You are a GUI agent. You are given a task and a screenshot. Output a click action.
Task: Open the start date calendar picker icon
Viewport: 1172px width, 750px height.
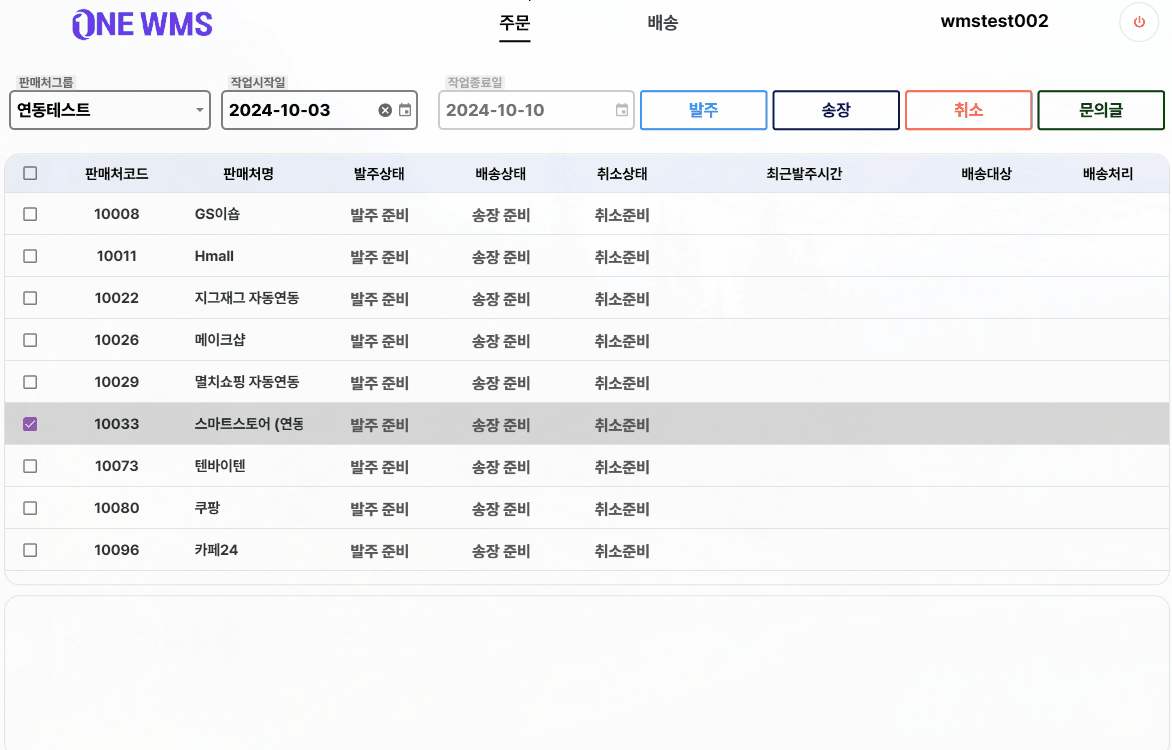pyautogui.click(x=405, y=110)
